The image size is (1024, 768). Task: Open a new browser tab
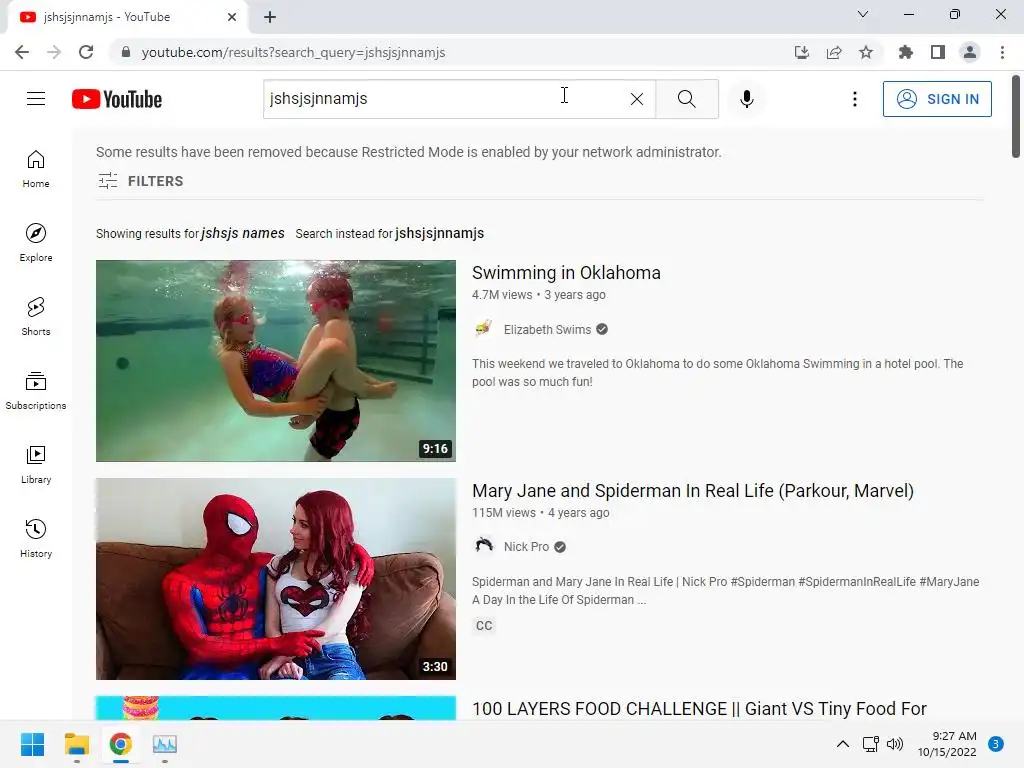point(270,17)
